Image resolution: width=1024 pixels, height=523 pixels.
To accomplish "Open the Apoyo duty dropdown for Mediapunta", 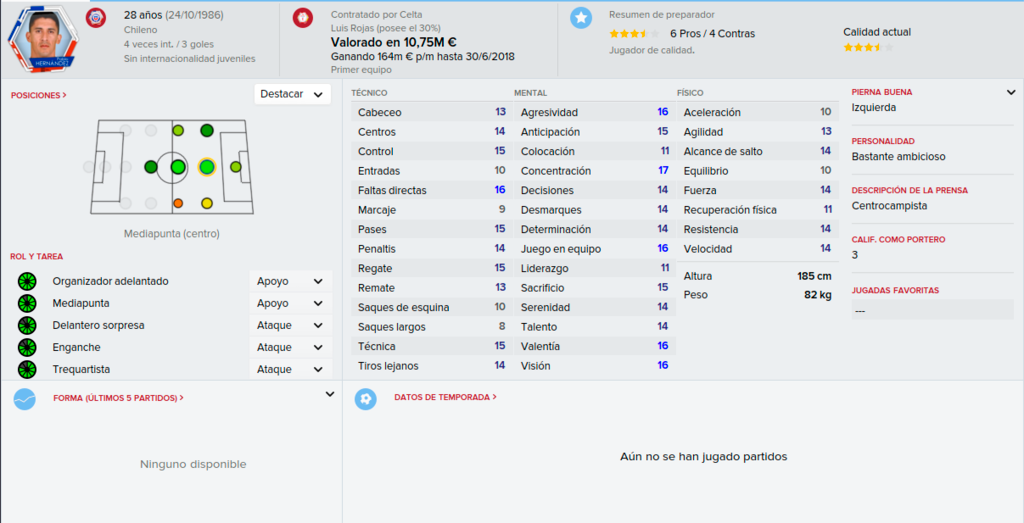I will tap(290, 303).
